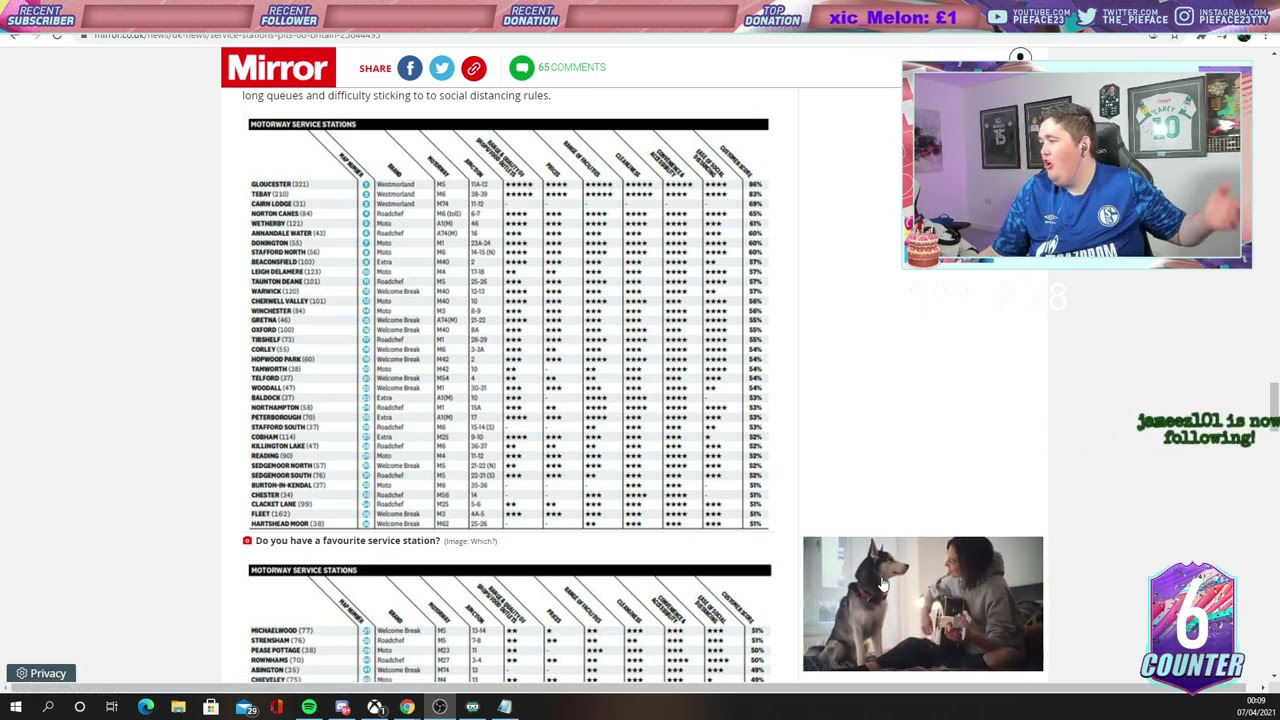1280x720 pixels.
Task: Copy the article link via the red link icon
Action: click(x=474, y=67)
